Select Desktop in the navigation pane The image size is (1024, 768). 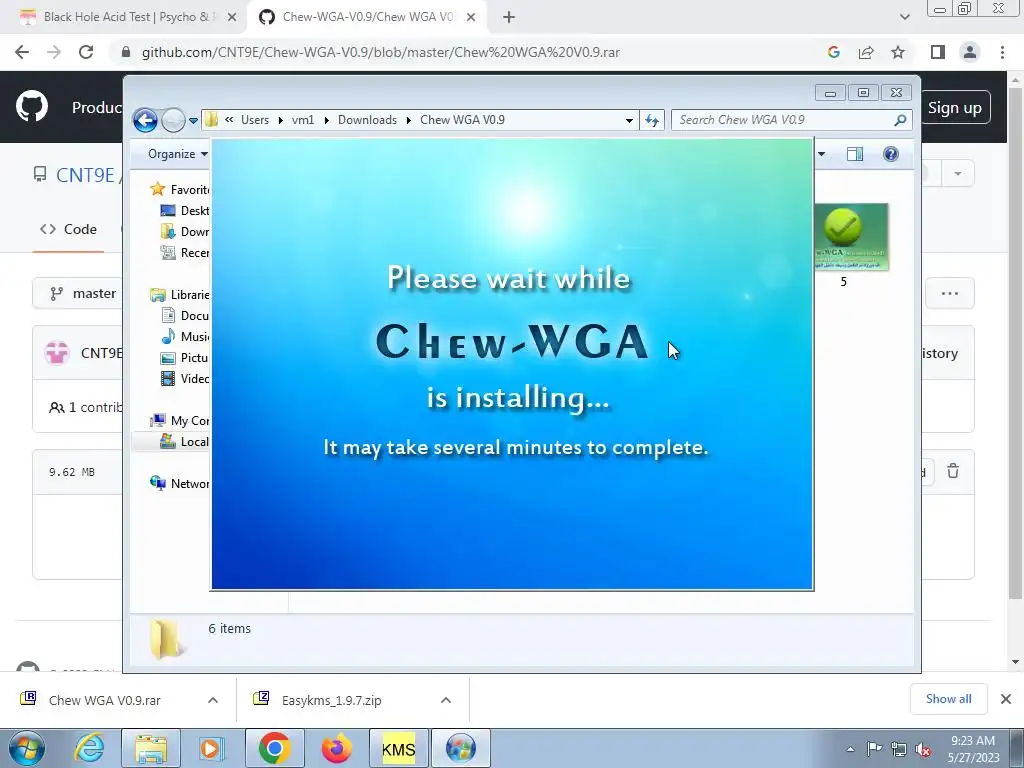click(185, 210)
